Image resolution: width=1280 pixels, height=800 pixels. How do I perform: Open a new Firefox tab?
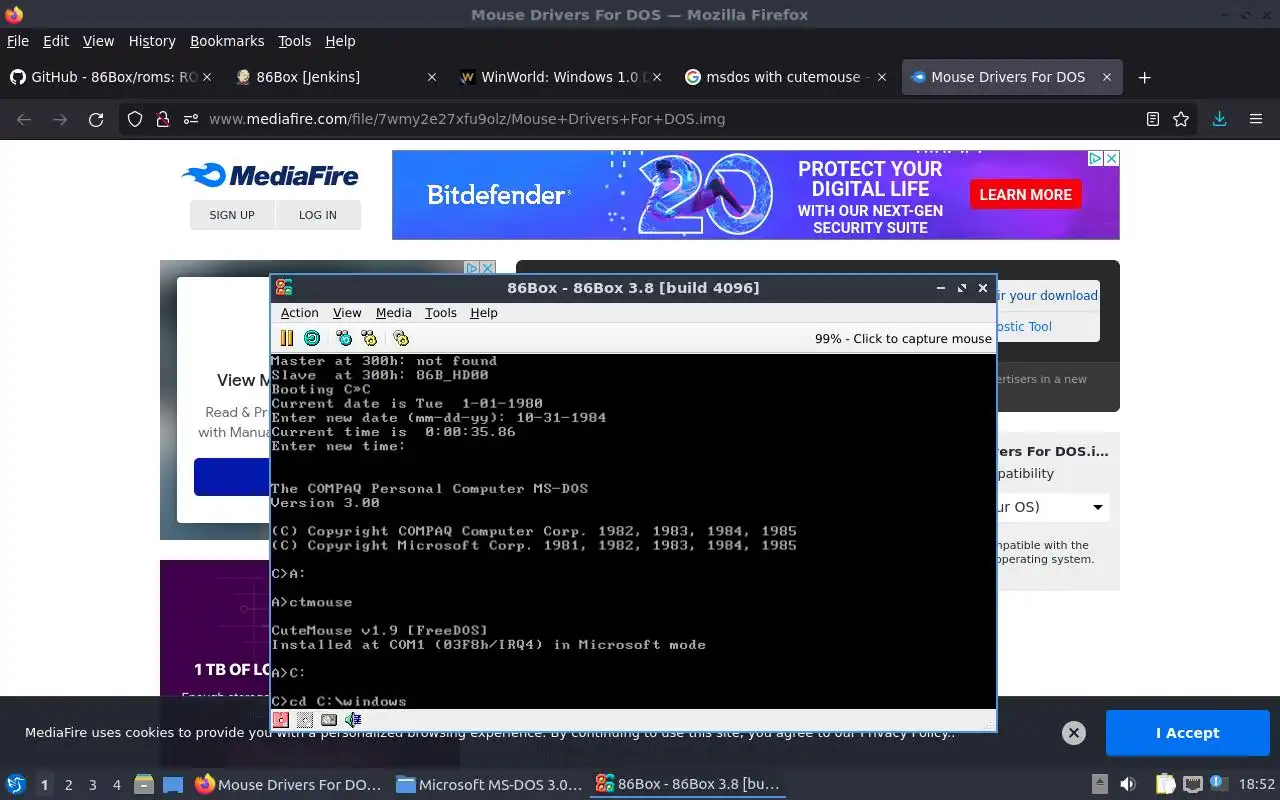click(1145, 77)
